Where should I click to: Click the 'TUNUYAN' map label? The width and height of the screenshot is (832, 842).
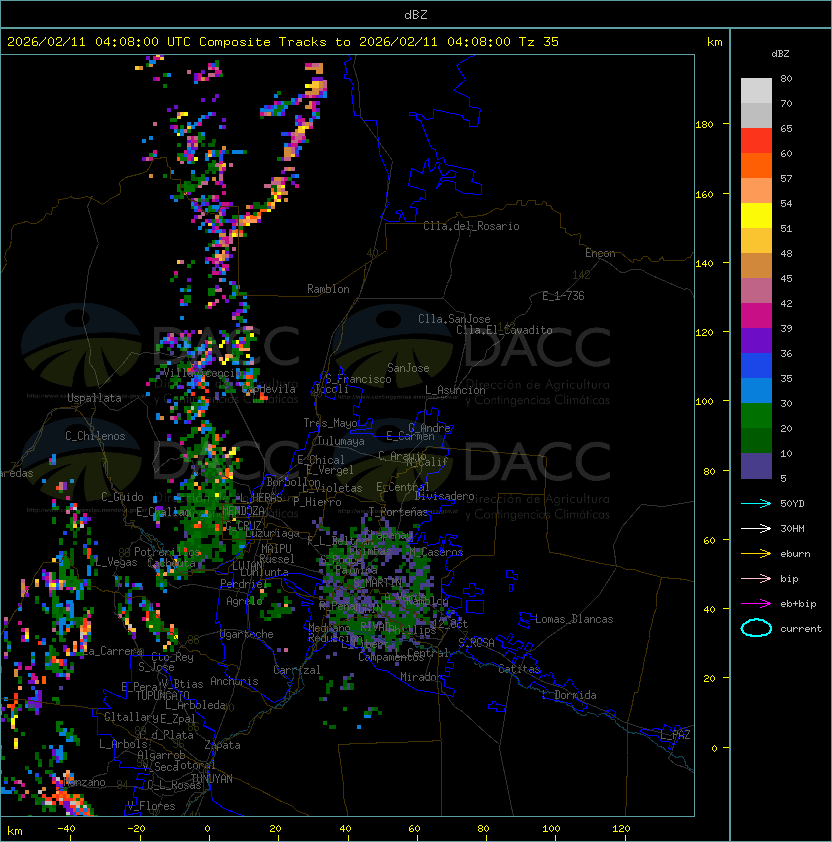pyautogui.click(x=212, y=779)
